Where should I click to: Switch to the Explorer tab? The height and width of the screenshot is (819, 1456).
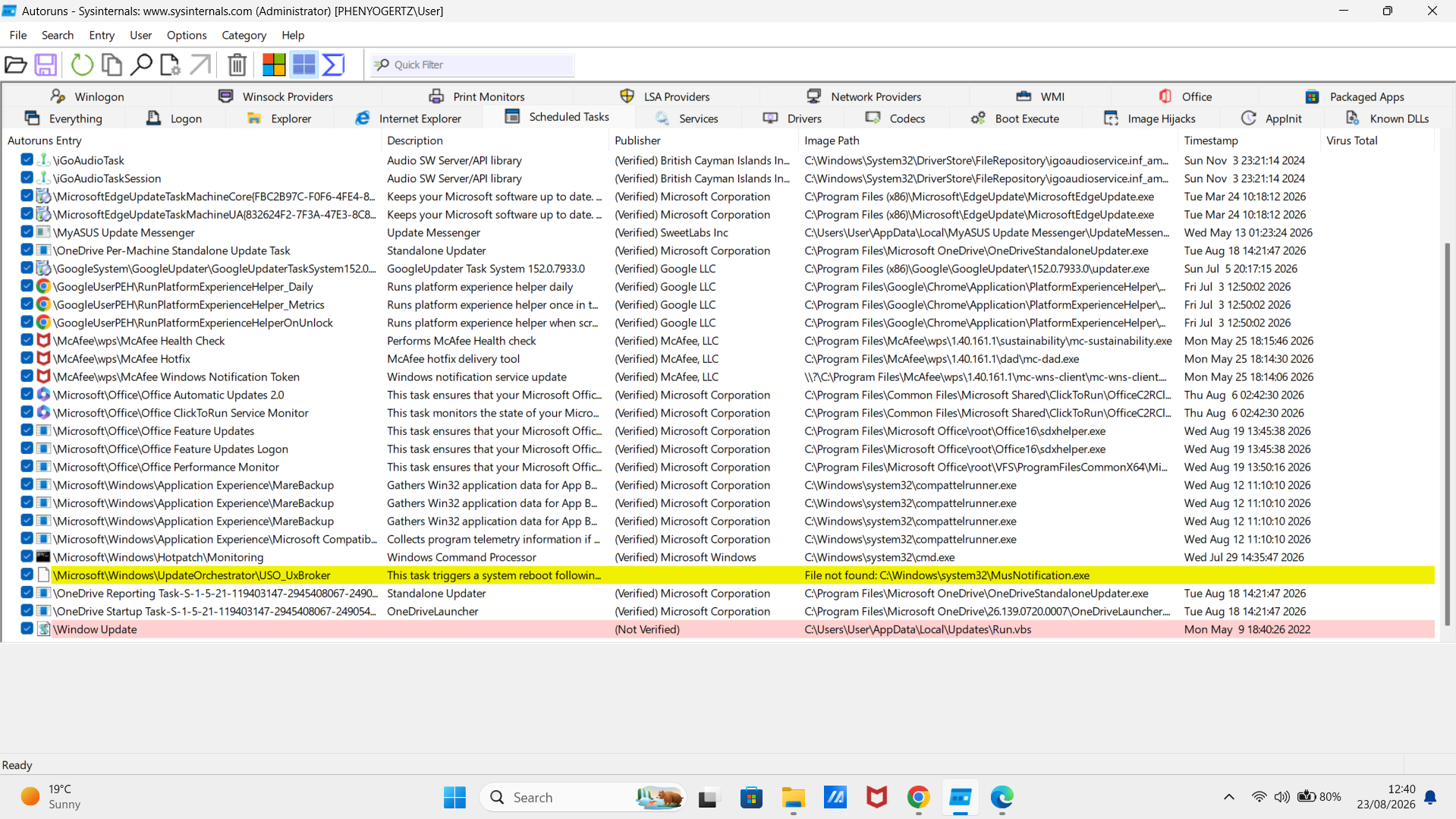(279, 118)
